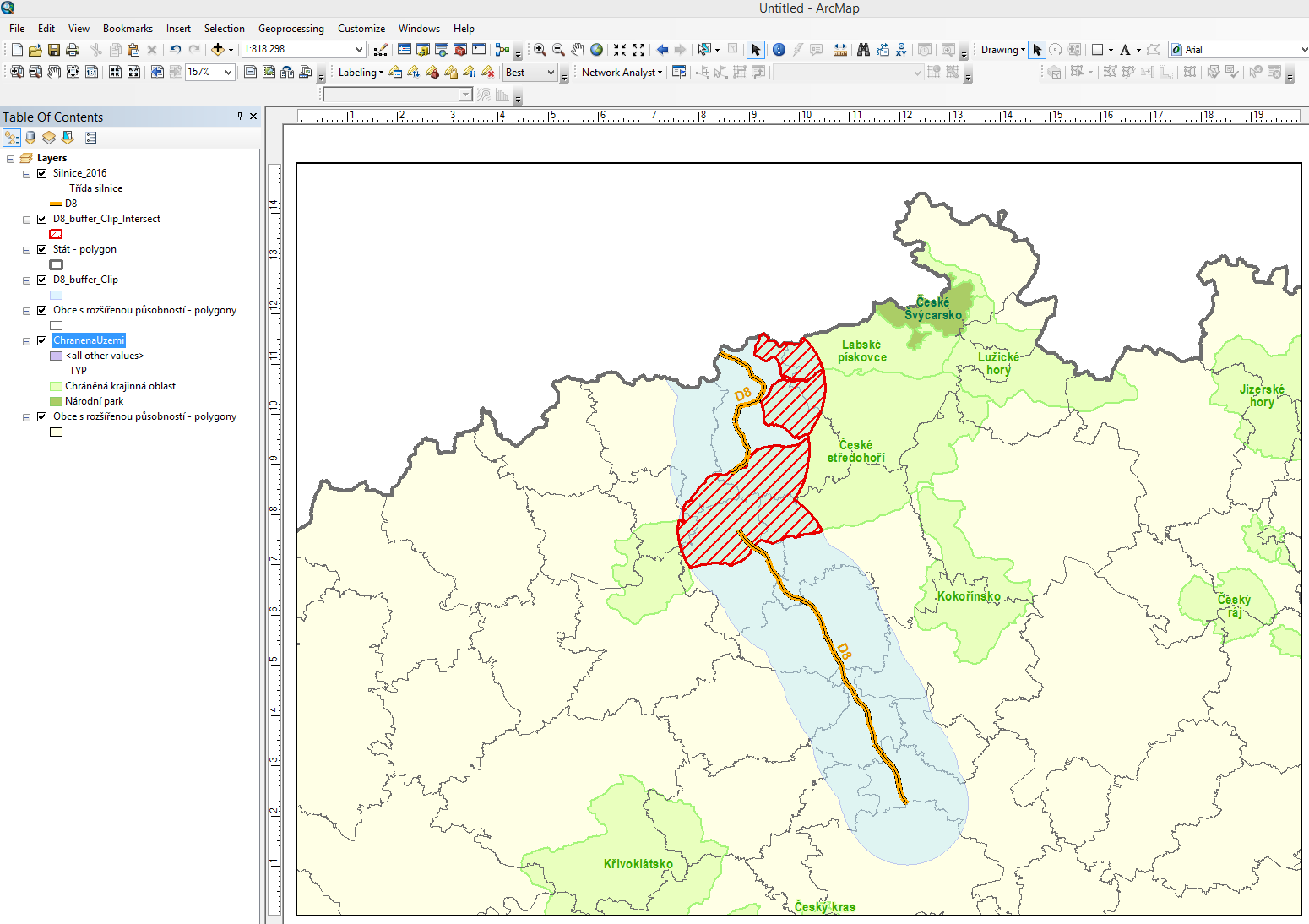1309x924 pixels.
Task: Choose the Identify tool
Action: tap(779, 50)
